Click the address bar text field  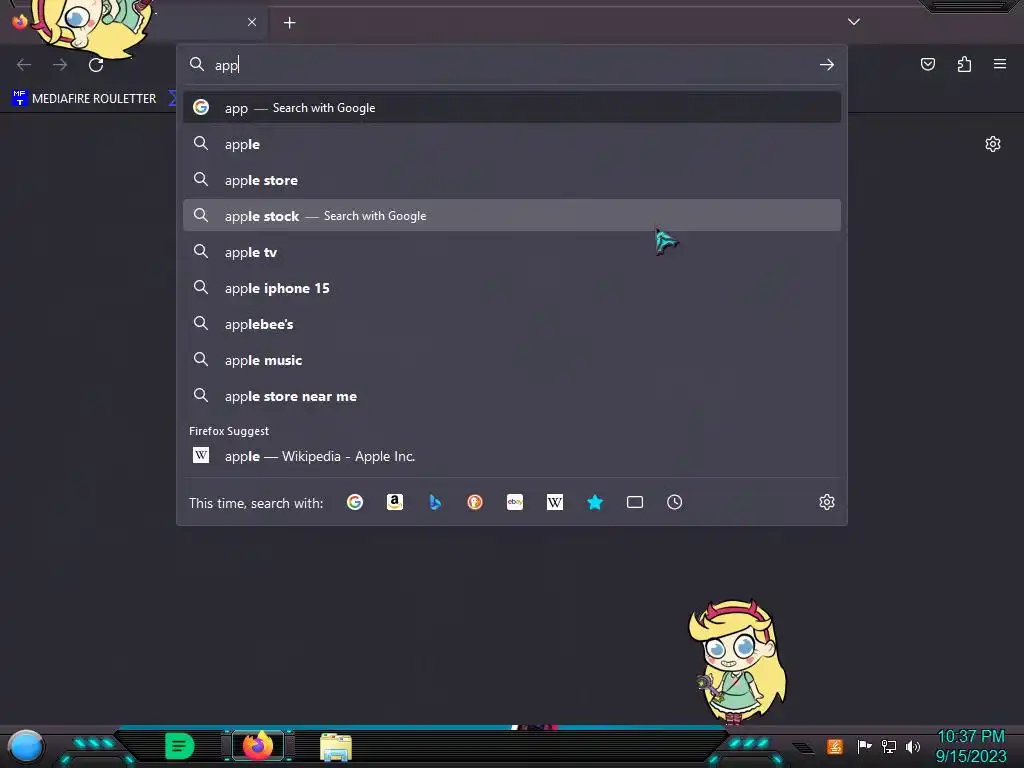point(513,65)
